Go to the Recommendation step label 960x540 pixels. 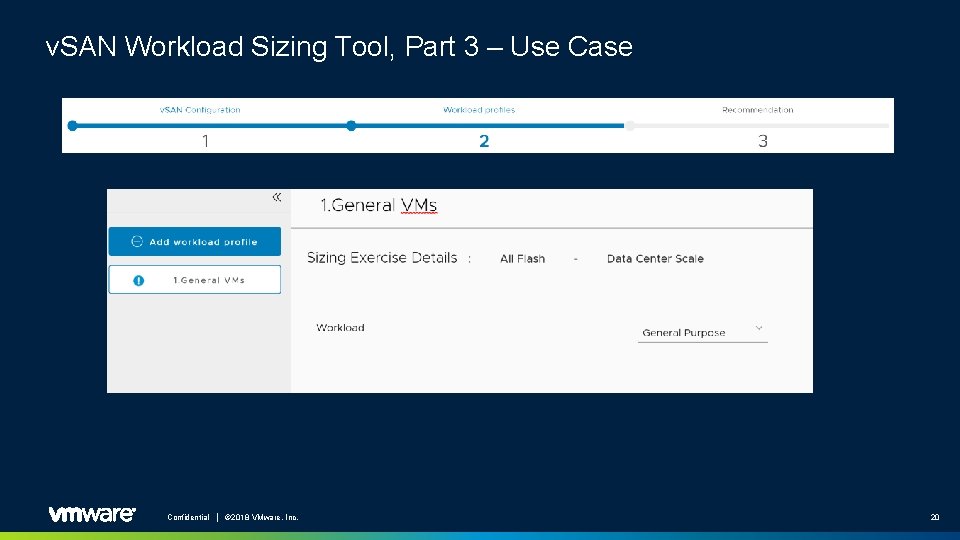pyautogui.click(x=758, y=110)
